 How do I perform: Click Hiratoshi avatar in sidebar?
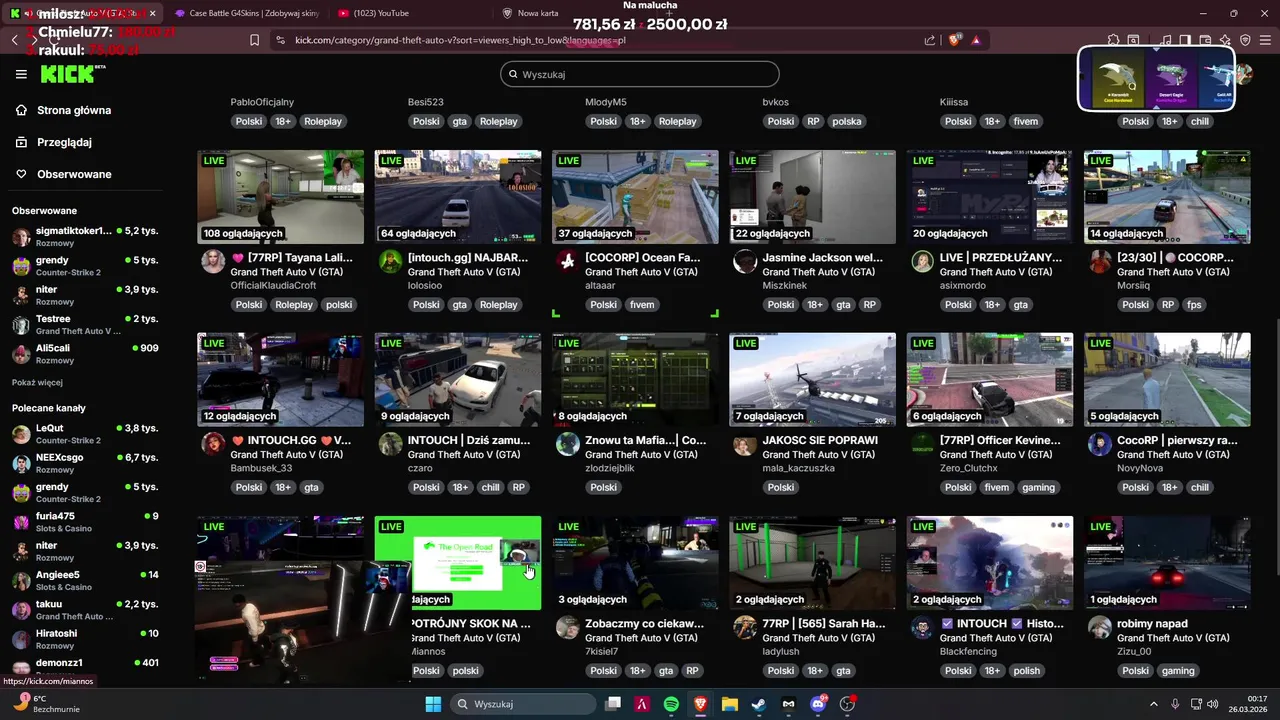(x=21, y=639)
